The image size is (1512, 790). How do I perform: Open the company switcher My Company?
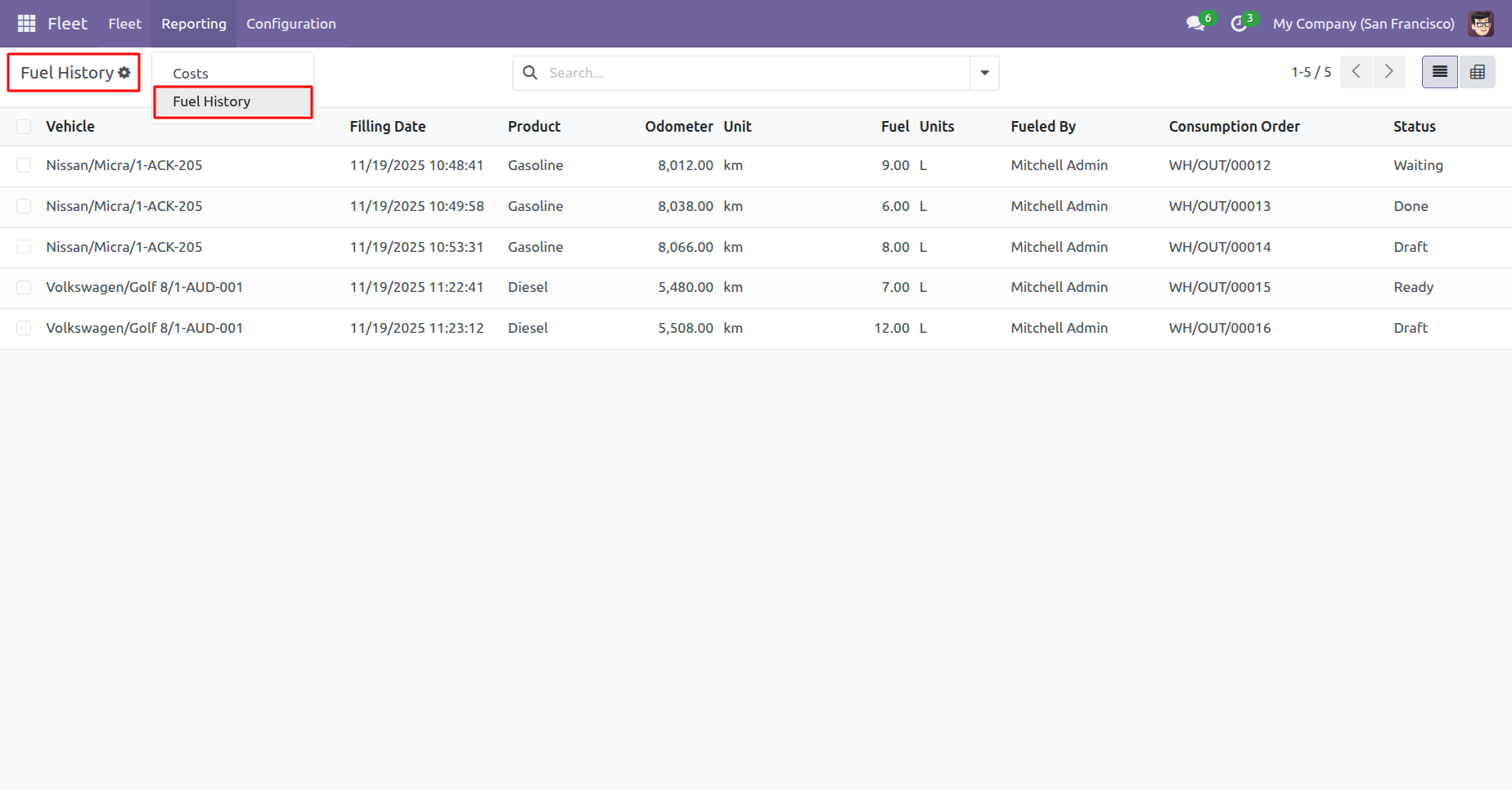click(1364, 24)
